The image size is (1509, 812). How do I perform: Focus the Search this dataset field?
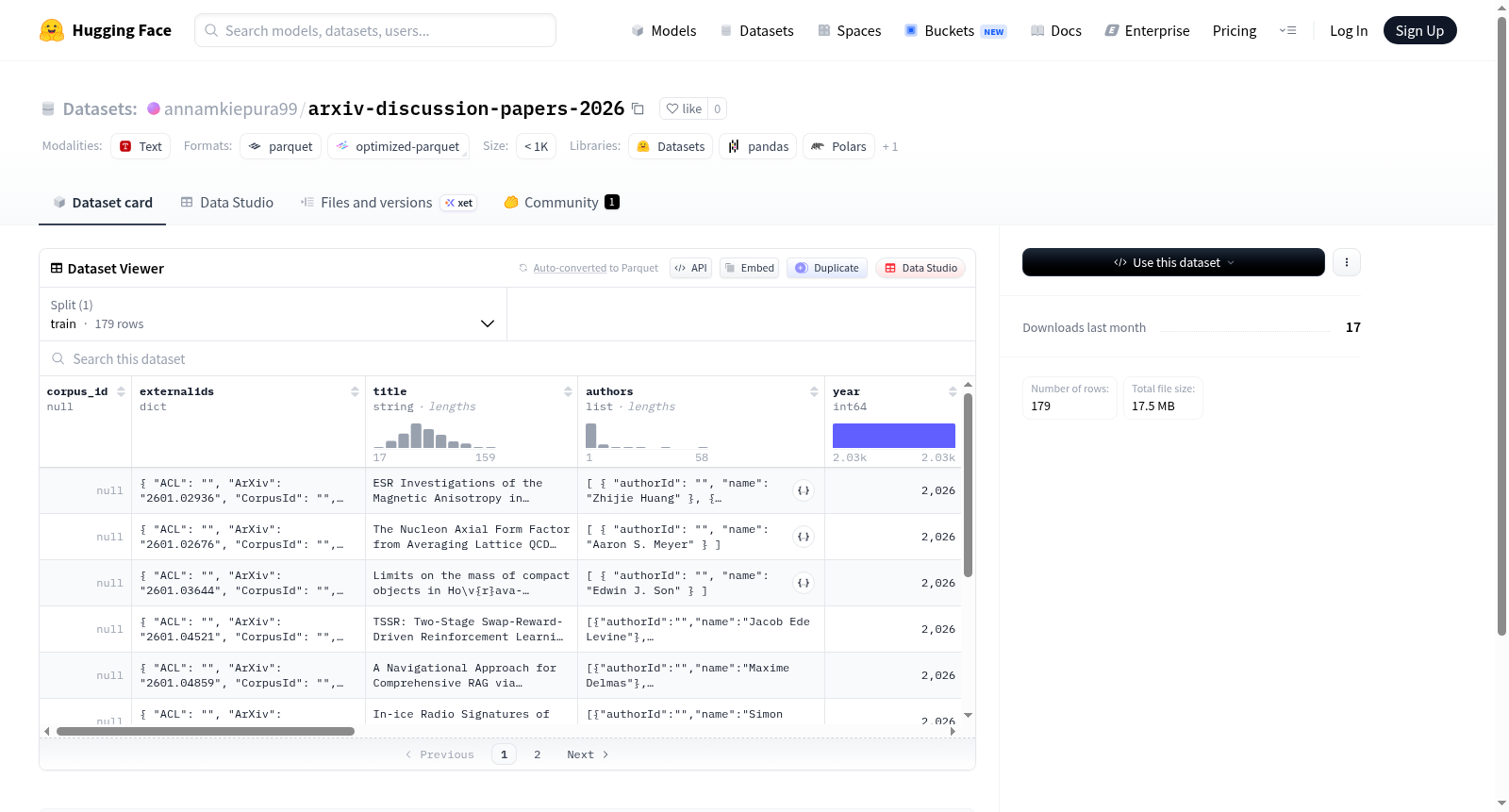click(507, 359)
